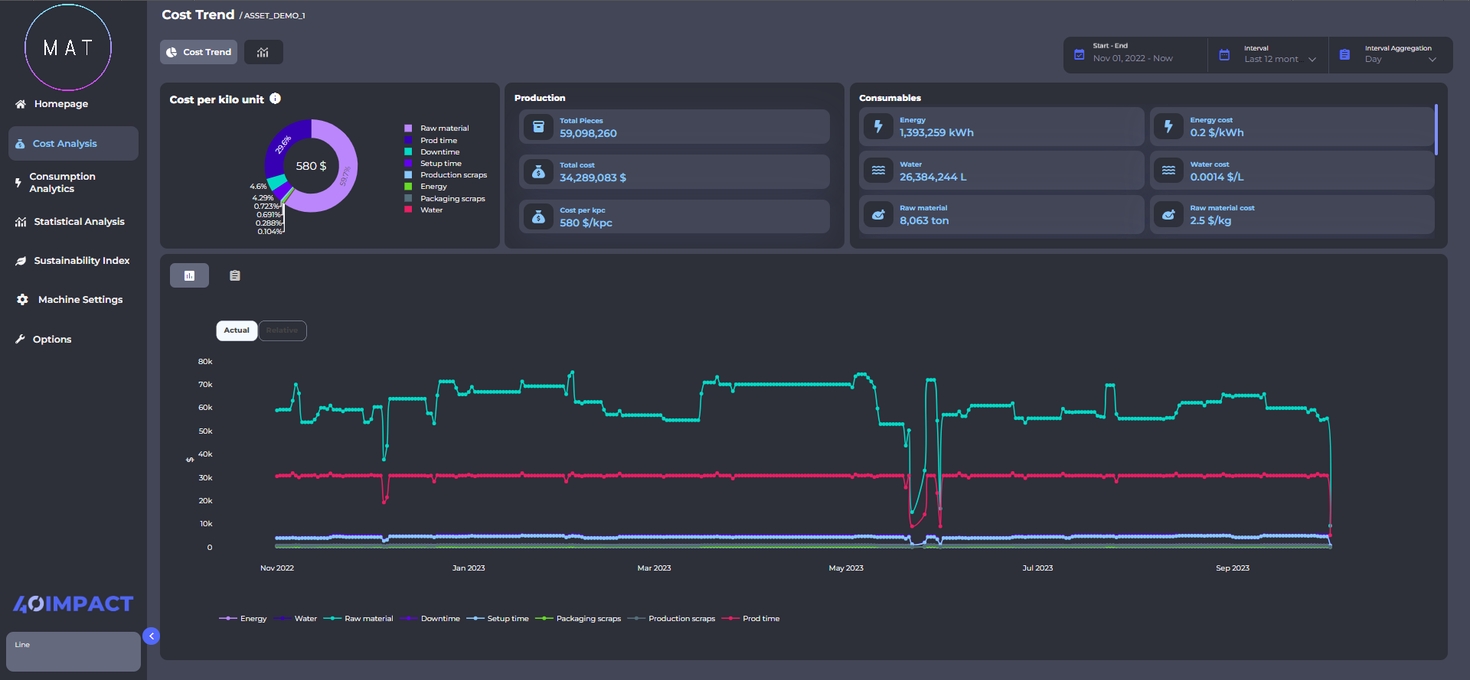Open the Sustainability Index page

[x=81, y=261]
